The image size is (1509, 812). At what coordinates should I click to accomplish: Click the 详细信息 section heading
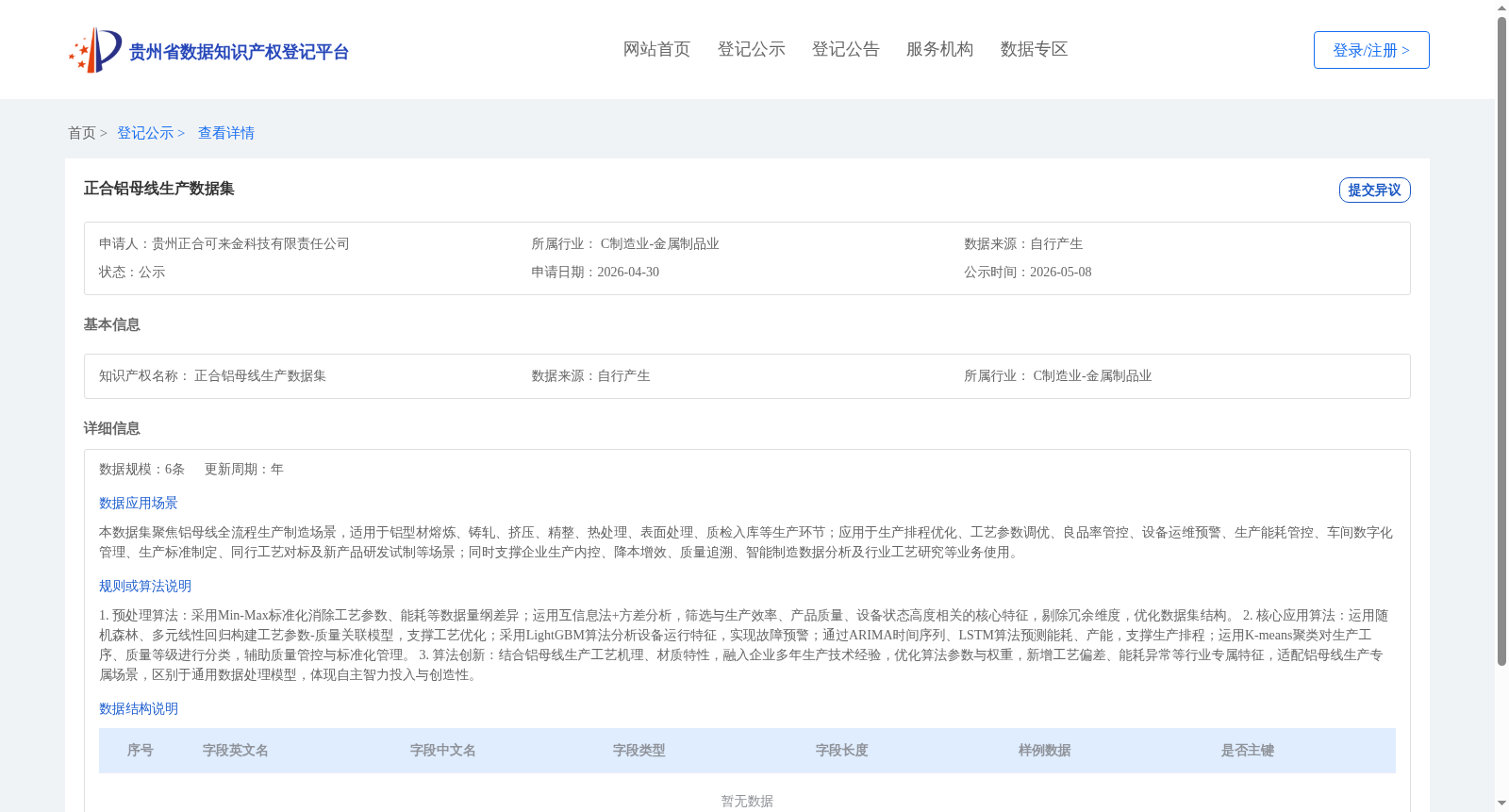[111, 428]
